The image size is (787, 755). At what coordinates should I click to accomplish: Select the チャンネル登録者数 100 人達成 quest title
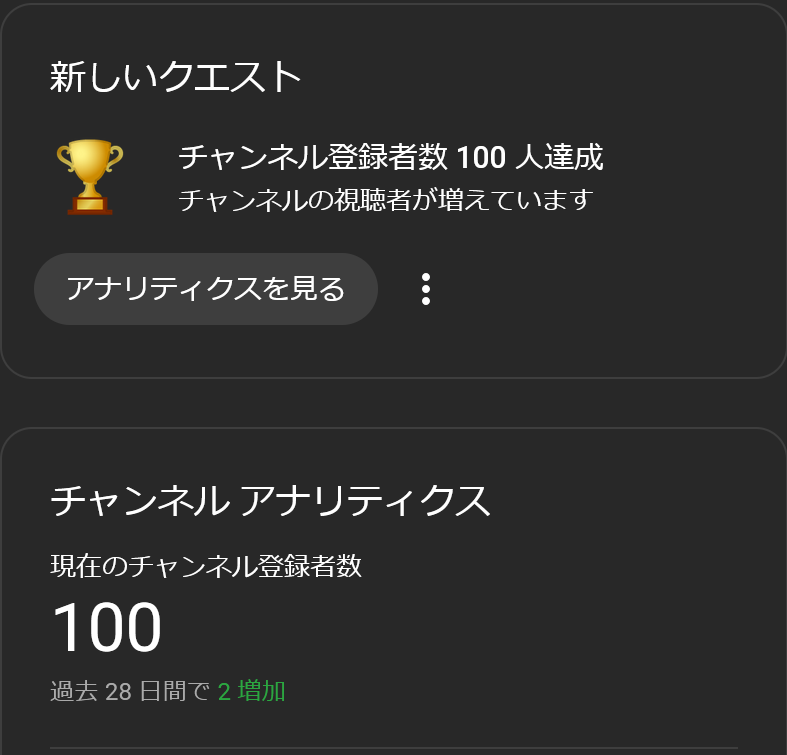(390, 158)
